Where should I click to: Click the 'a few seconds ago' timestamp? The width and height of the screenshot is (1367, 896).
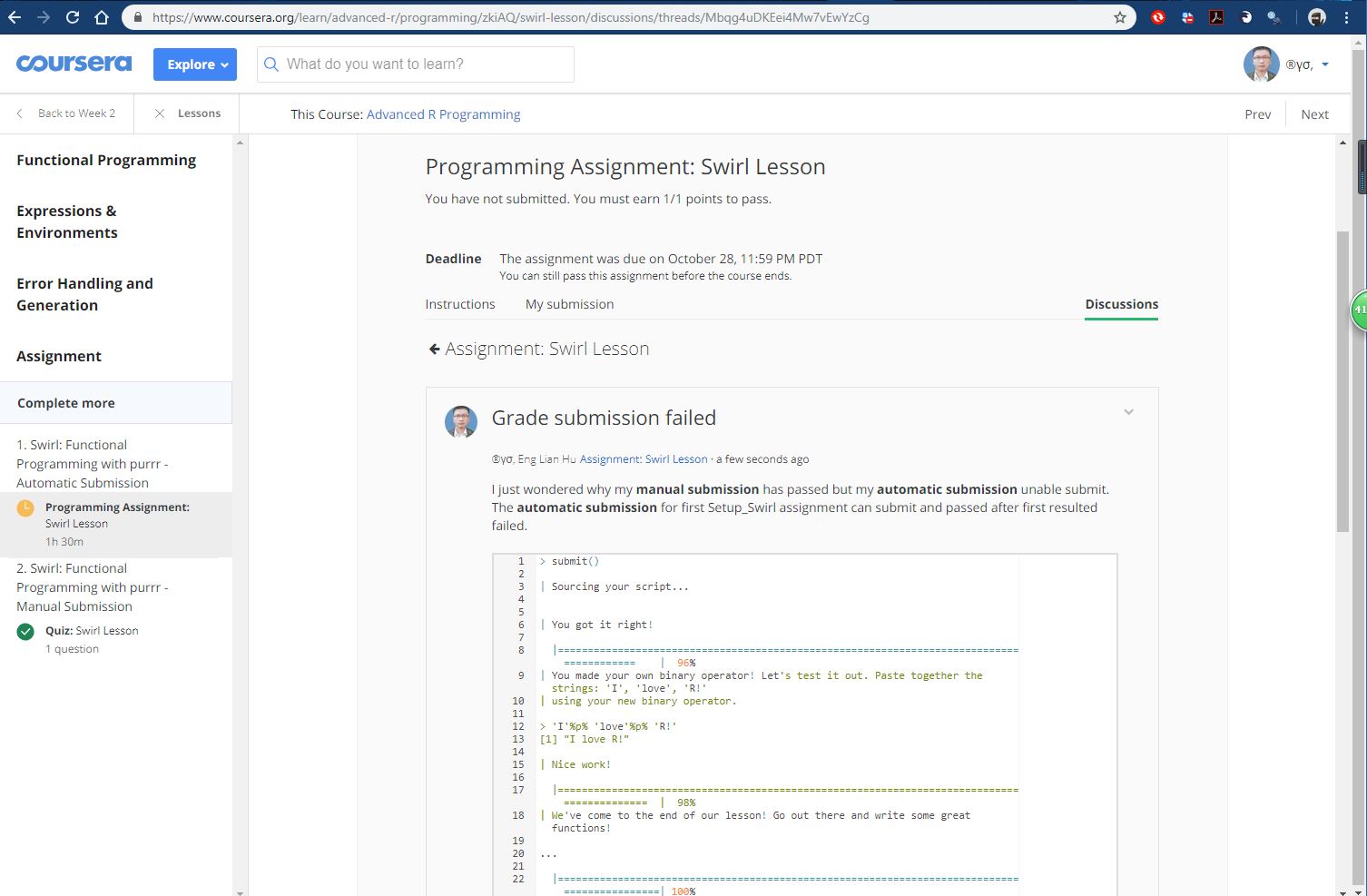762,459
